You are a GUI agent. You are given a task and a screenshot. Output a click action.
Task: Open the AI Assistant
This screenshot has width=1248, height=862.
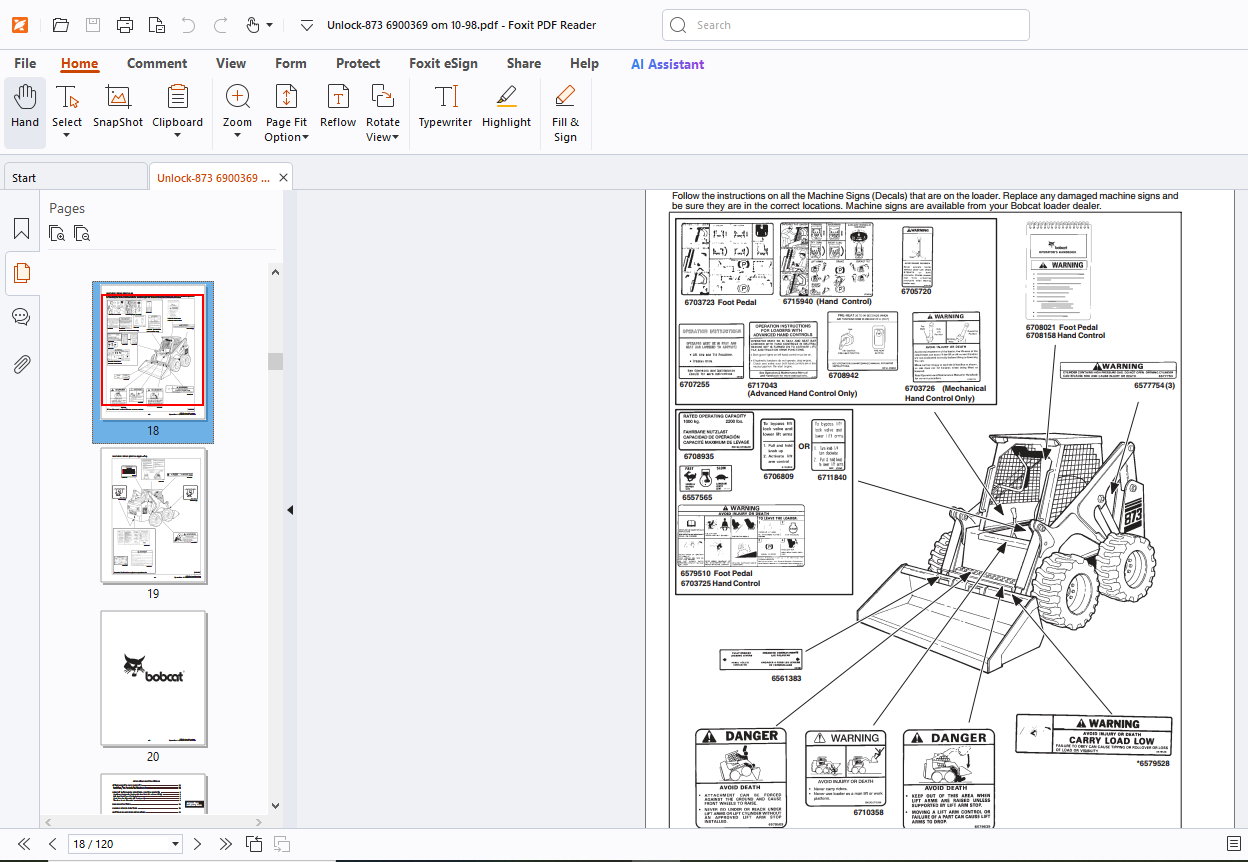click(x=667, y=64)
